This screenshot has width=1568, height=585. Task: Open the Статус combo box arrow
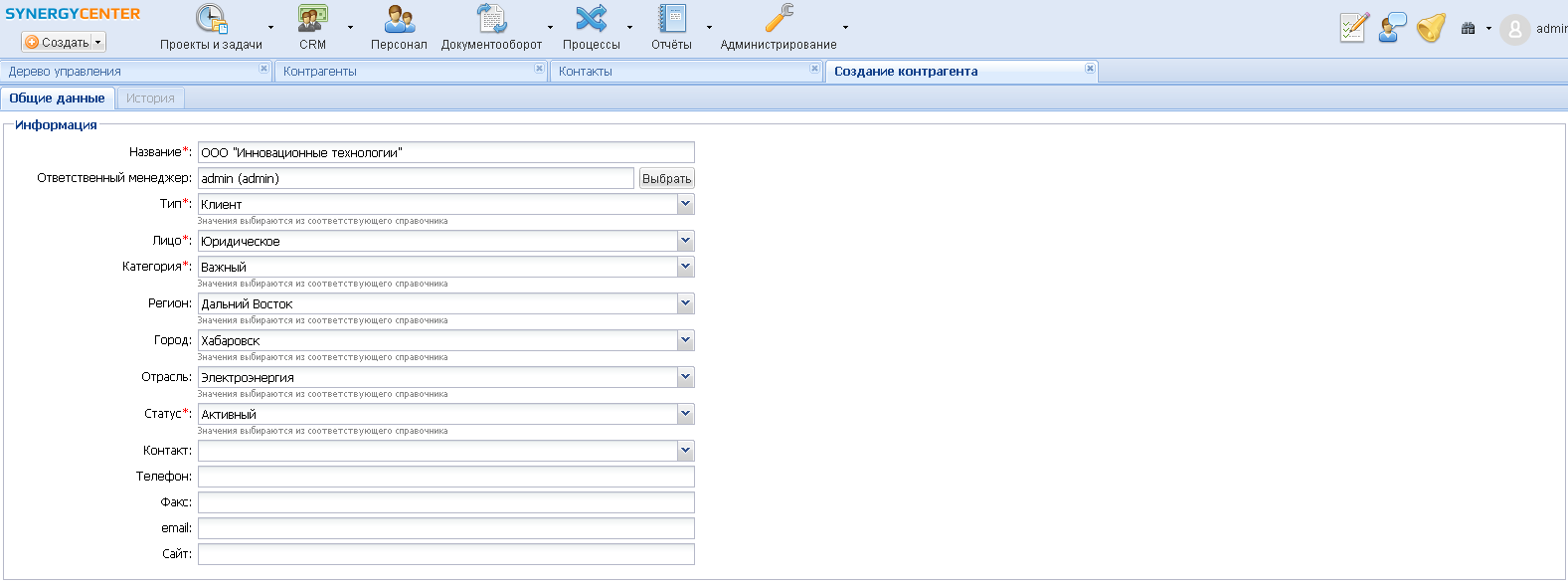click(x=685, y=414)
